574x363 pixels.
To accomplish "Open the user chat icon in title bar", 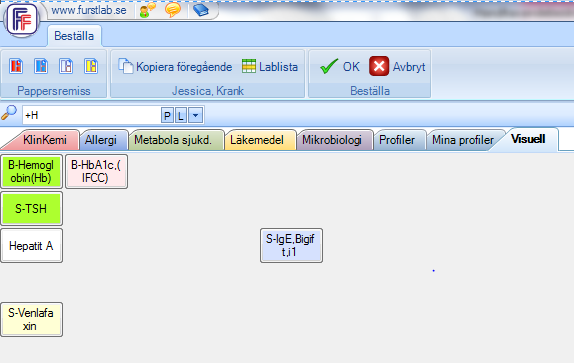I will pyautogui.click(x=148, y=10).
